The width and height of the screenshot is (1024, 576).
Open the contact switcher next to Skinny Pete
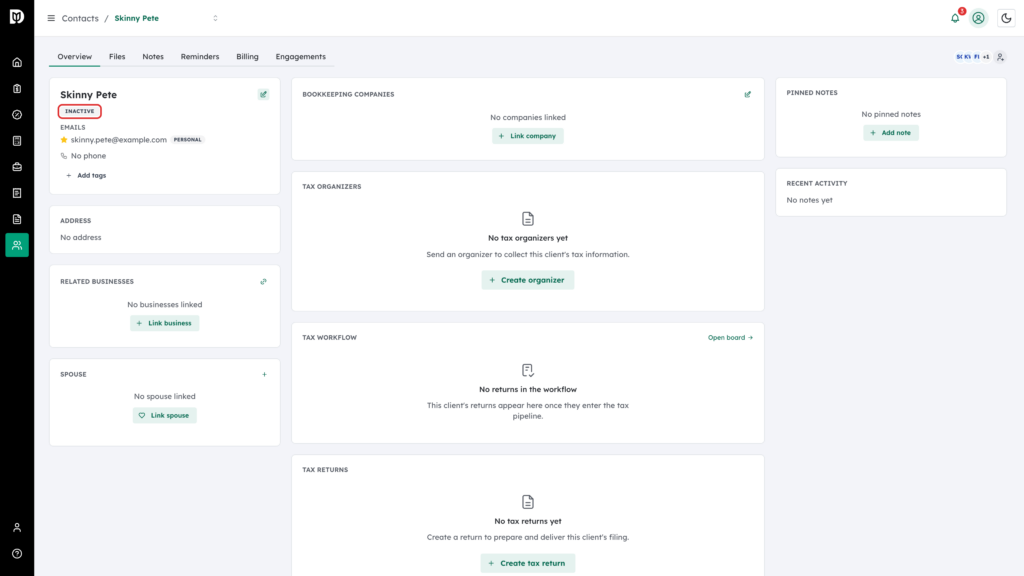tap(216, 18)
